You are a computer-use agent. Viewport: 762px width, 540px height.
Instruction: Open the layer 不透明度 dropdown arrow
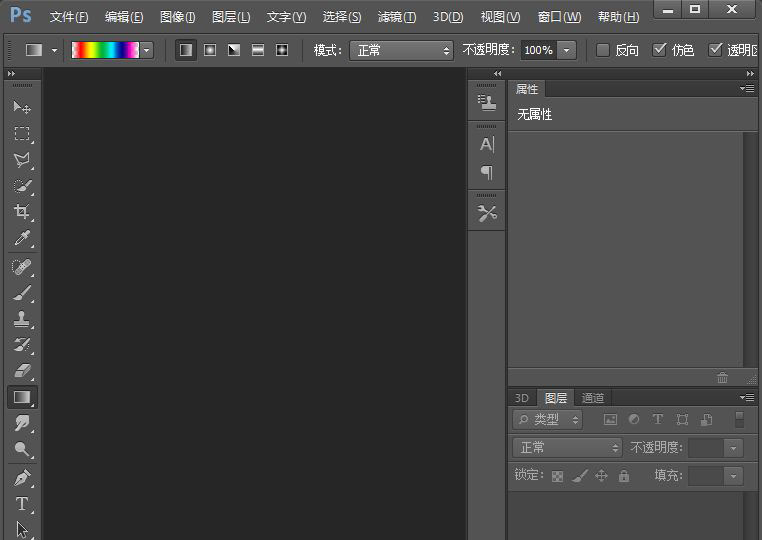point(733,448)
